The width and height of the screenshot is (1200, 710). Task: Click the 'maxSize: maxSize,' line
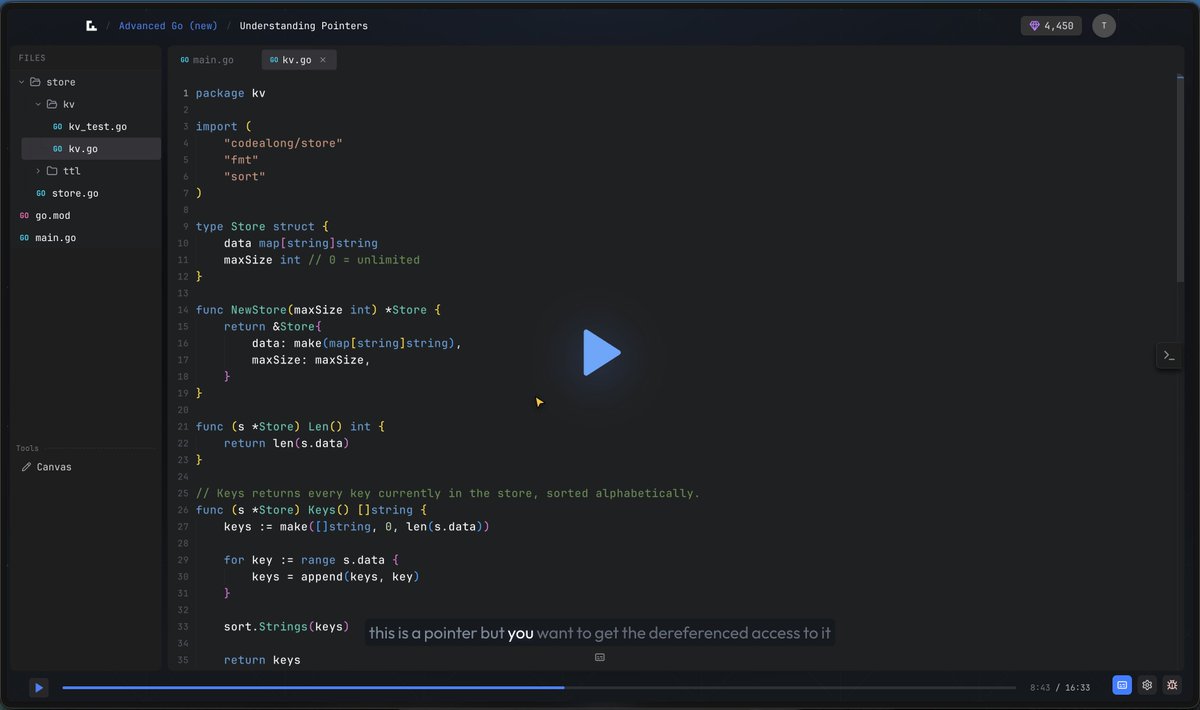click(x=311, y=360)
